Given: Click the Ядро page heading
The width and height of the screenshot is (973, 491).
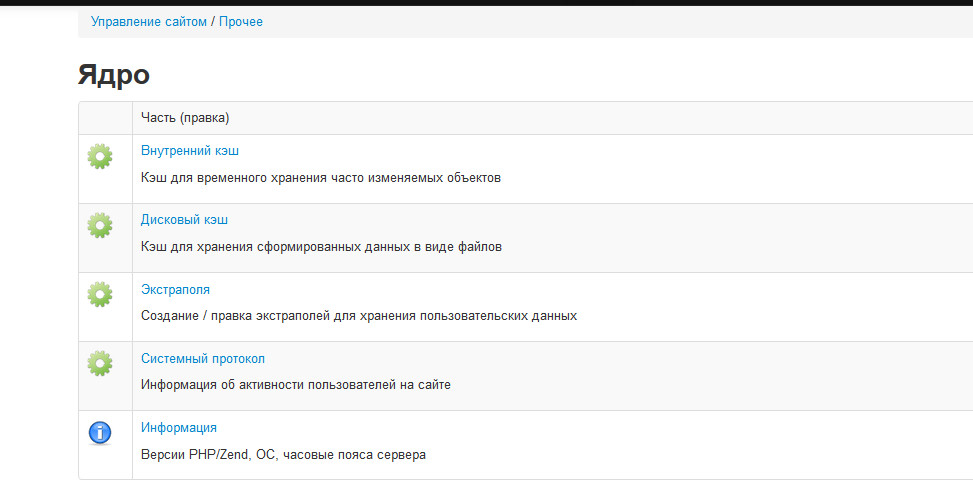Looking at the screenshot, I should (114, 75).
